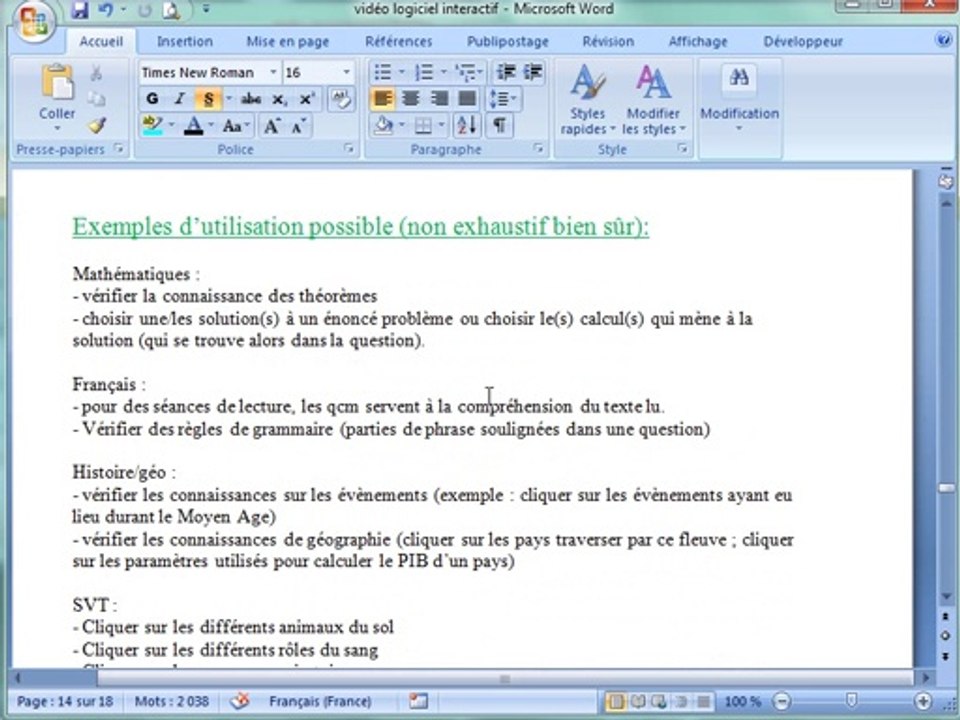Image resolution: width=960 pixels, height=720 pixels.
Task: Zoom out with the minus button
Action: point(782,701)
